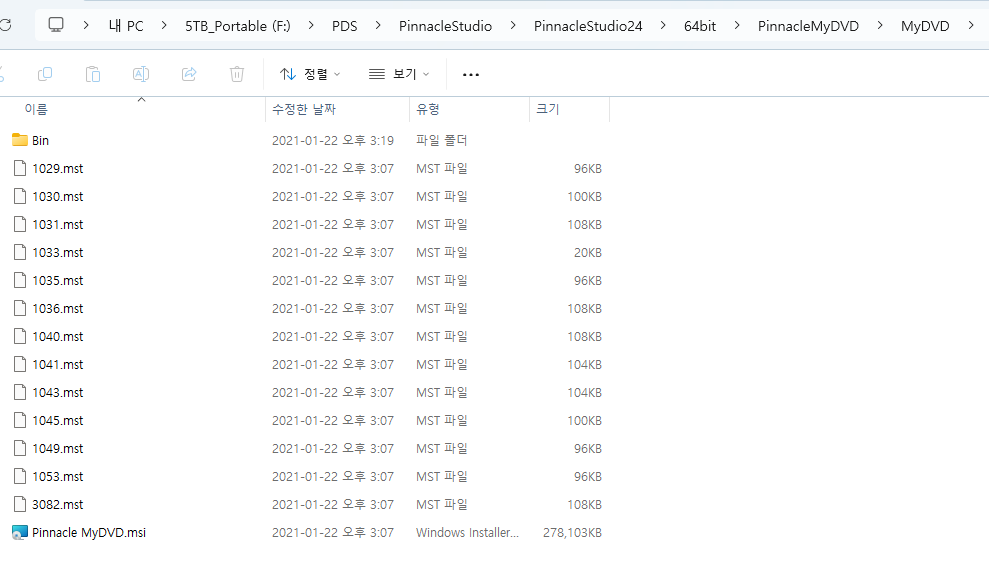Viewport: 989px width, 566px height.
Task: Click the Paste clipboard icon
Action: [x=93, y=74]
